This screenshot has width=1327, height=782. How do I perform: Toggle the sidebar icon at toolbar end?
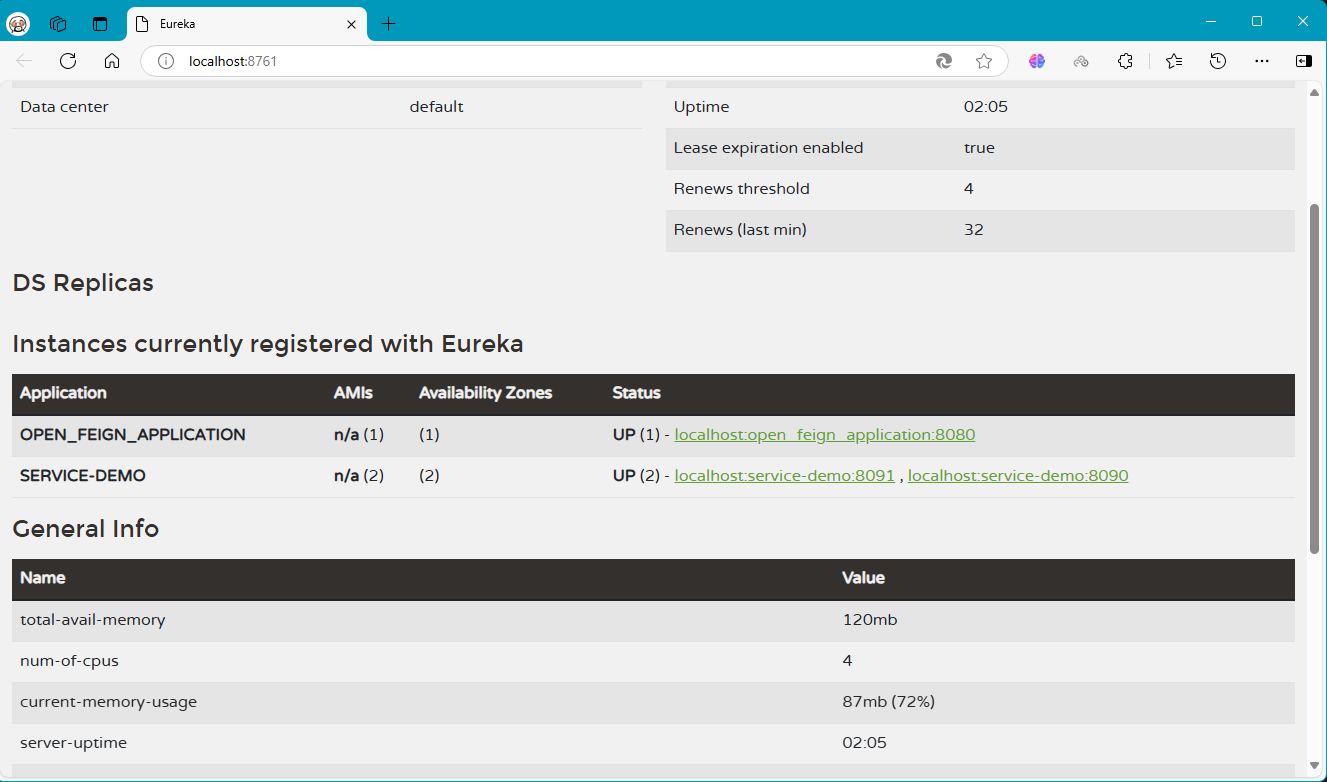(x=1304, y=61)
